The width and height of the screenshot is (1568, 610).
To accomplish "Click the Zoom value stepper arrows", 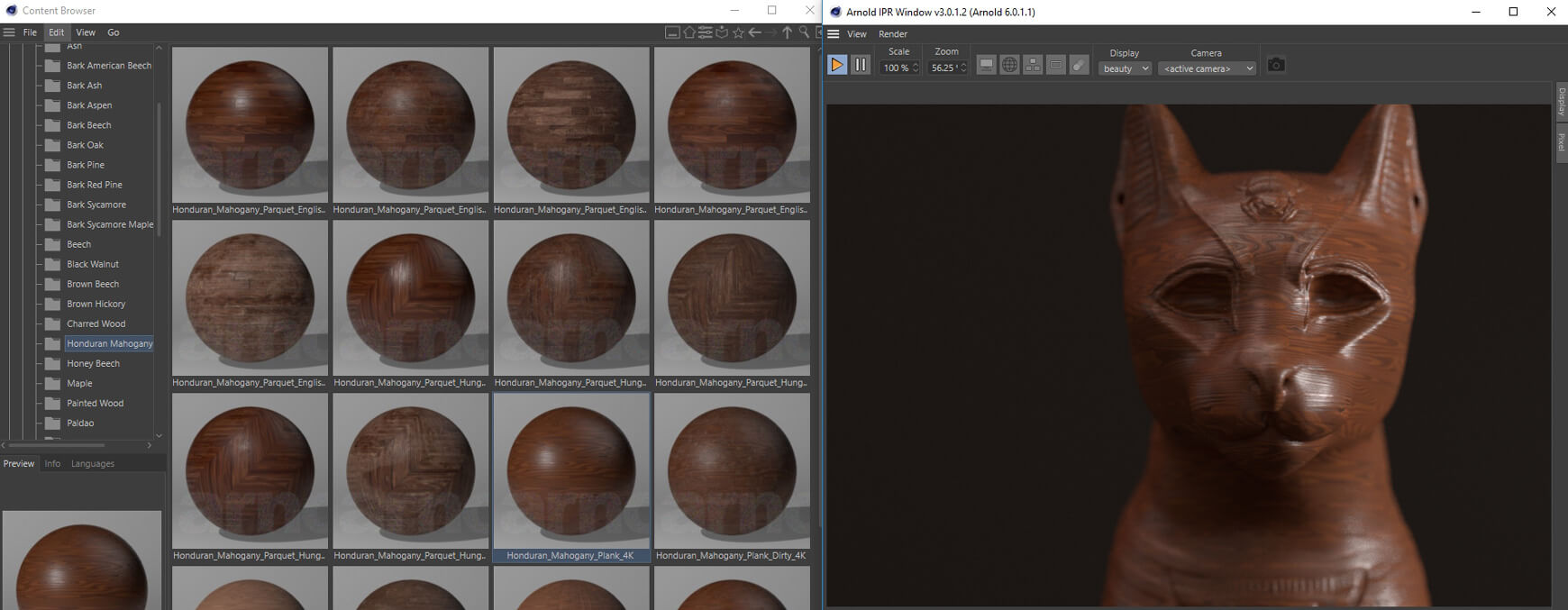I will (963, 68).
